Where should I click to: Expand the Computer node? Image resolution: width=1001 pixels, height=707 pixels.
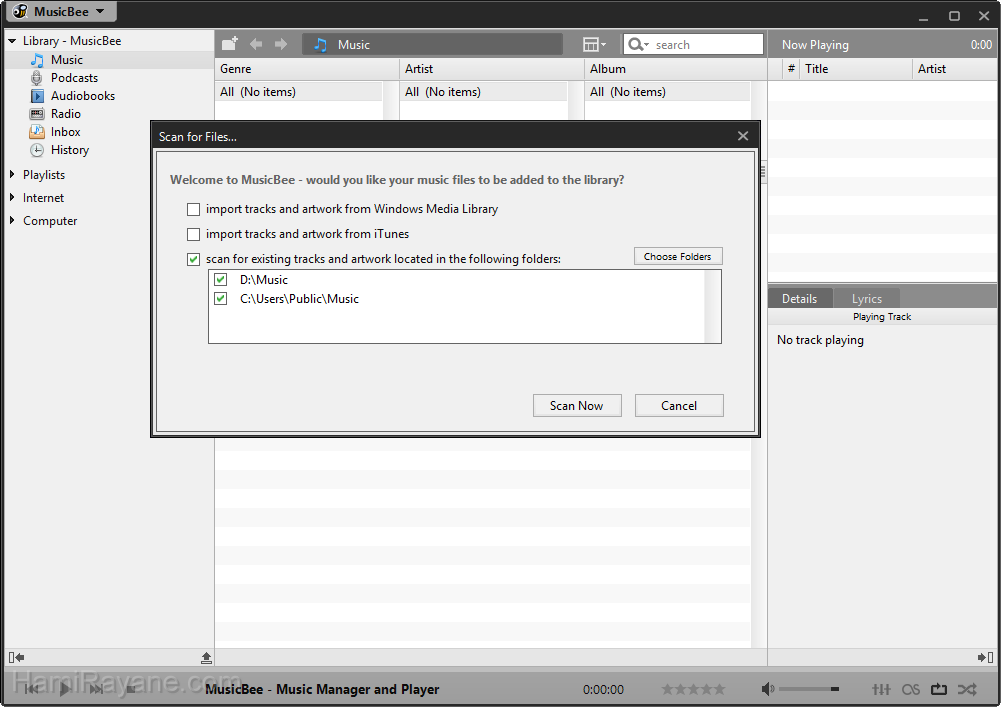click(11, 220)
